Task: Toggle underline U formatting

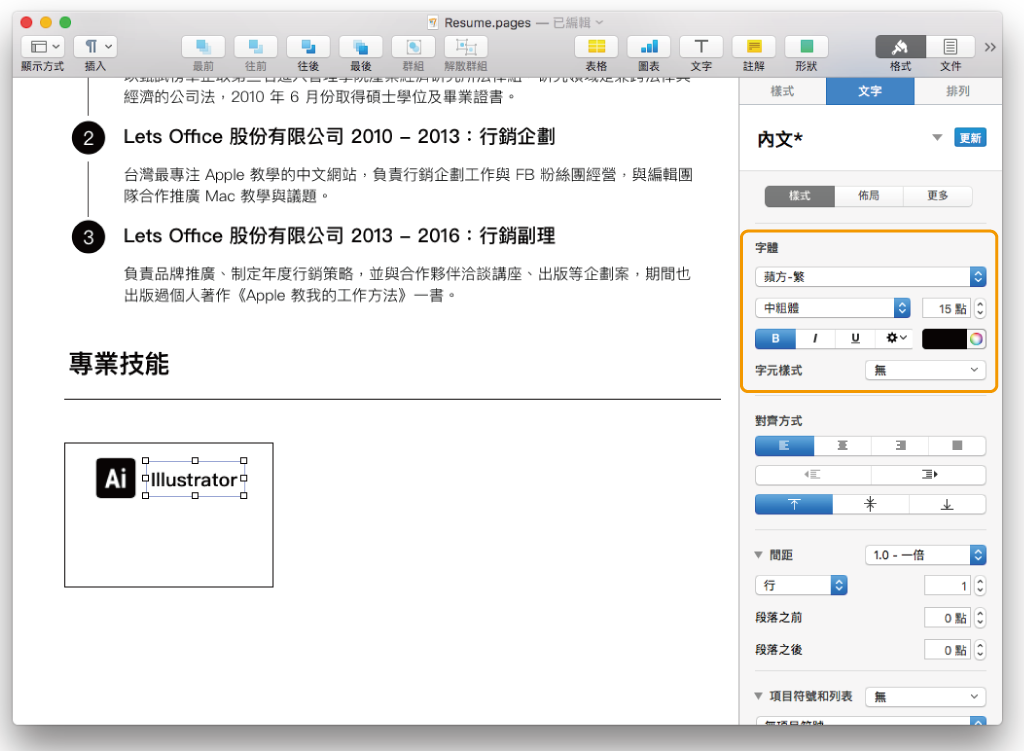Action: pyautogui.click(x=856, y=338)
